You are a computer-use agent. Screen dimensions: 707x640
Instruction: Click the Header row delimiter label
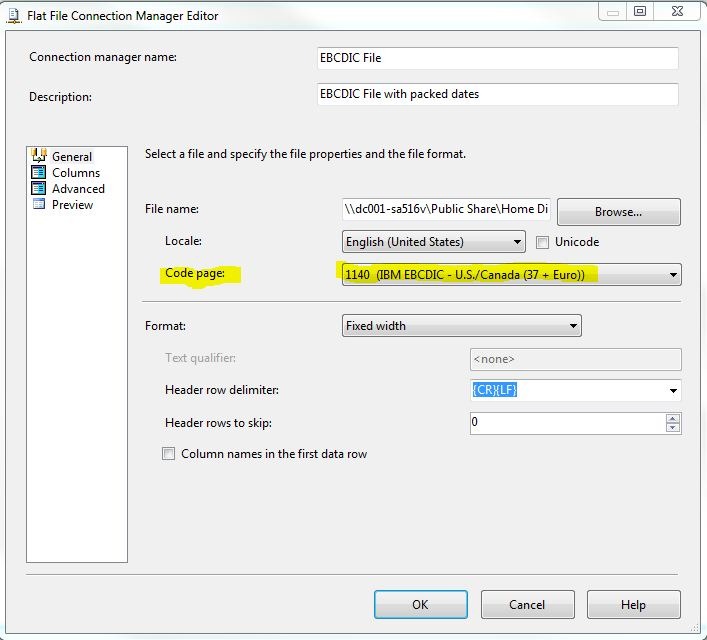coord(222,390)
